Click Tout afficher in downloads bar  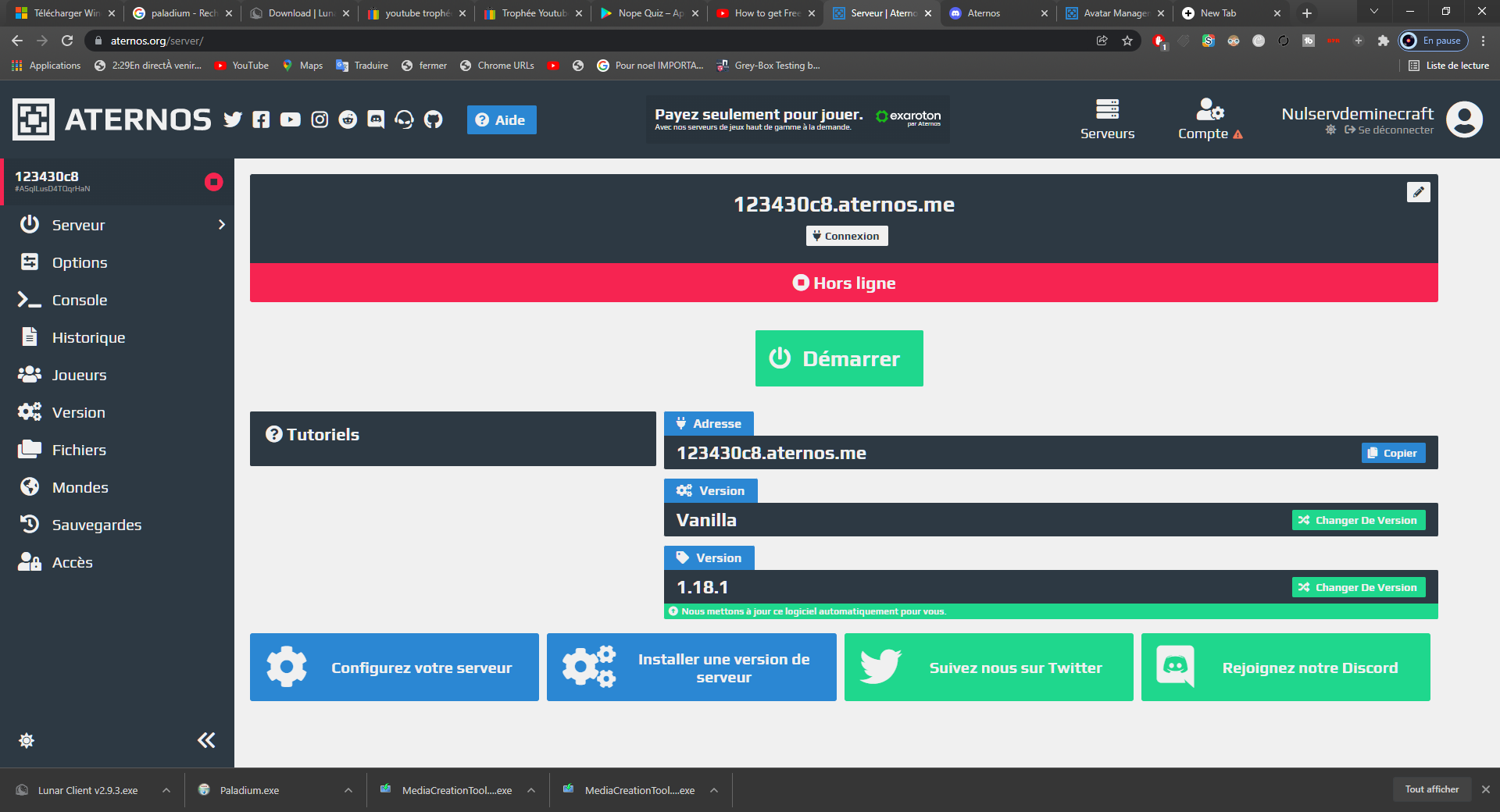[x=1432, y=789]
